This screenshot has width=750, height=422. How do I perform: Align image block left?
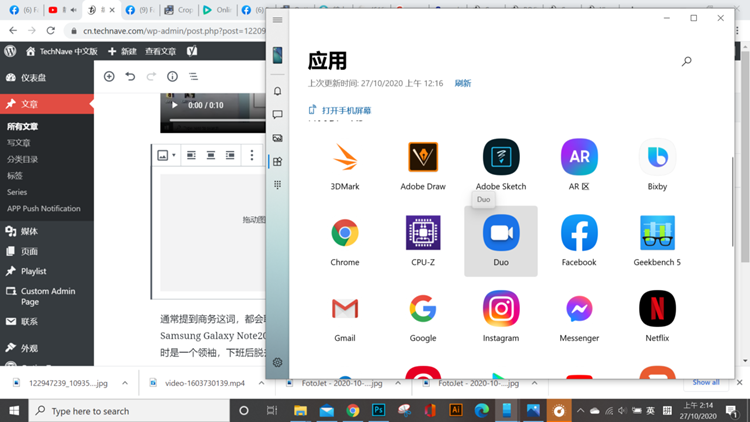pyautogui.click(x=191, y=155)
